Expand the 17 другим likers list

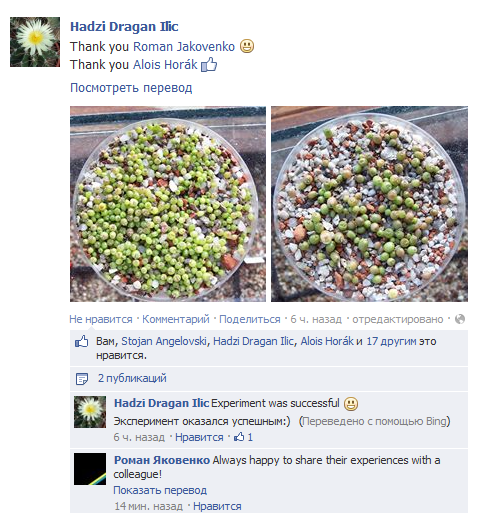(x=391, y=341)
